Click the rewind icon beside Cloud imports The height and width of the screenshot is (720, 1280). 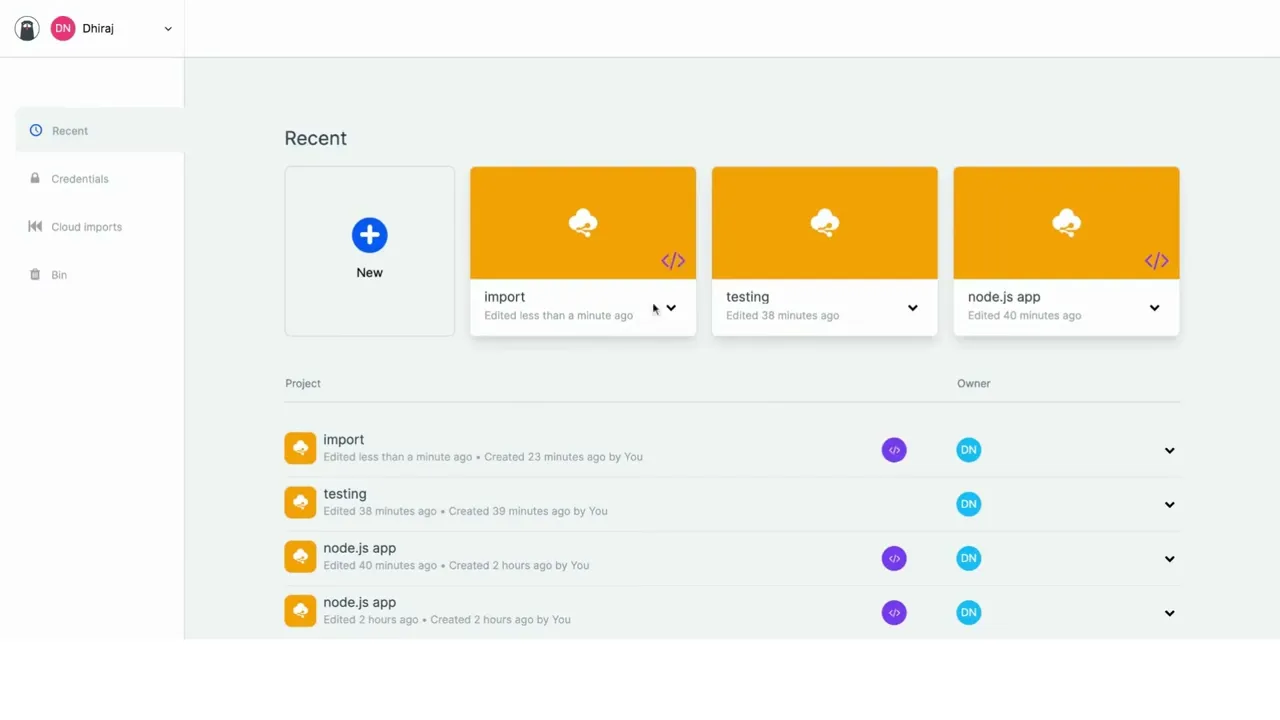coord(35,227)
